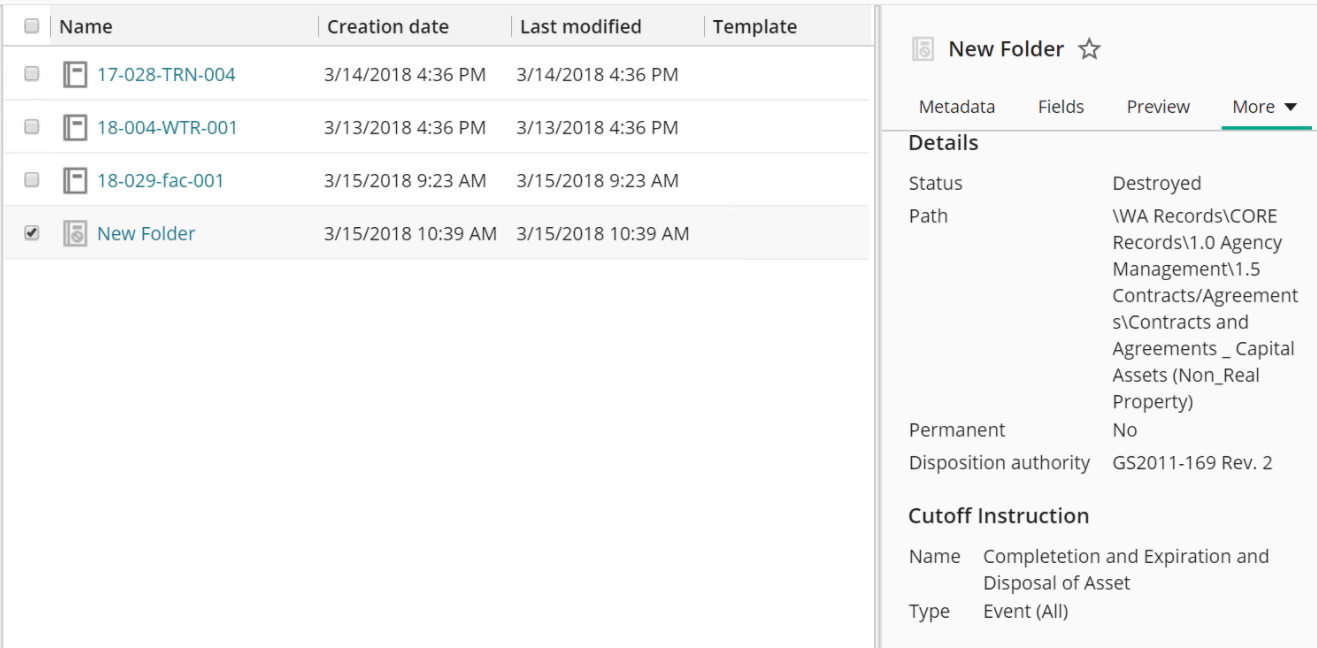Switch to the Metadata tab
Image resolution: width=1317 pixels, height=648 pixels.
tap(956, 107)
